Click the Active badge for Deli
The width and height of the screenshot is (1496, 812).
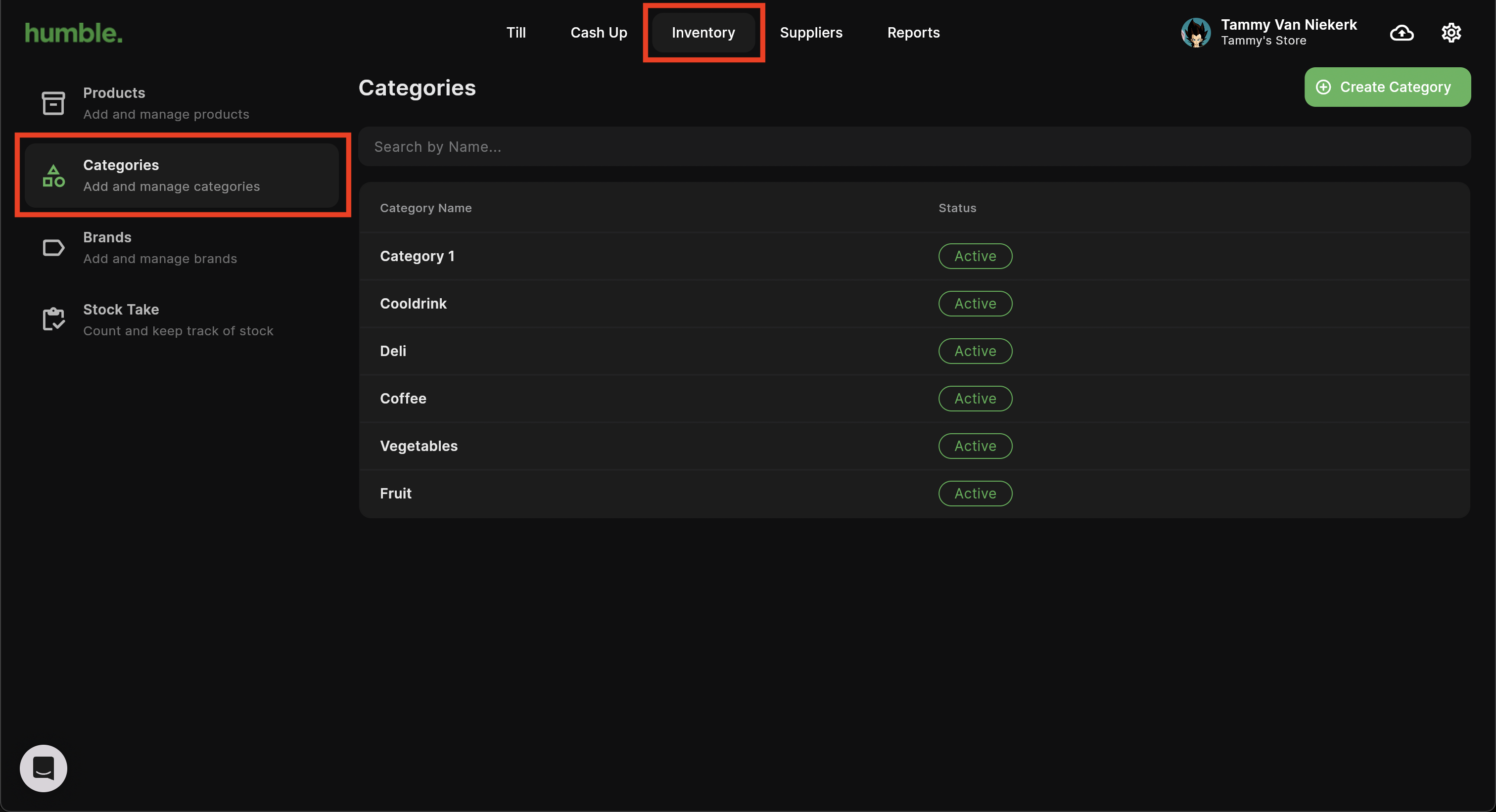click(975, 351)
